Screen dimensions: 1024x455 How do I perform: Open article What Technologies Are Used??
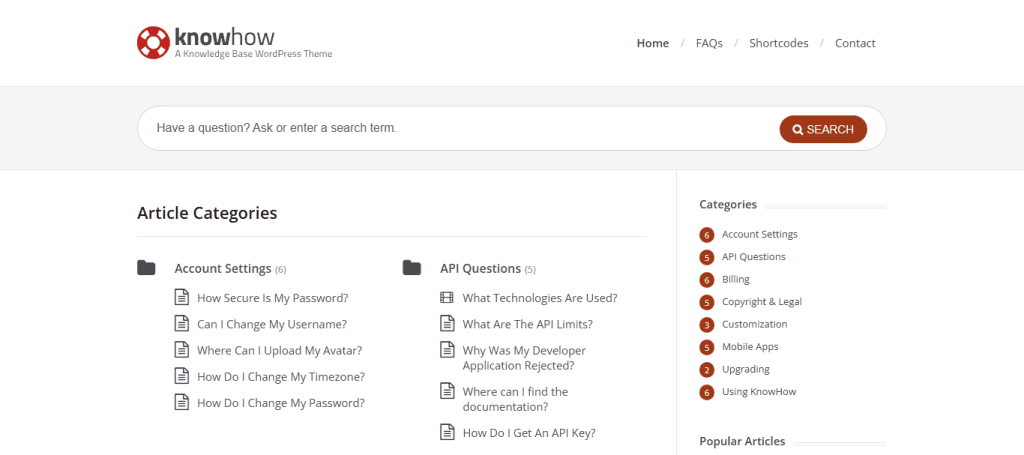click(x=540, y=298)
